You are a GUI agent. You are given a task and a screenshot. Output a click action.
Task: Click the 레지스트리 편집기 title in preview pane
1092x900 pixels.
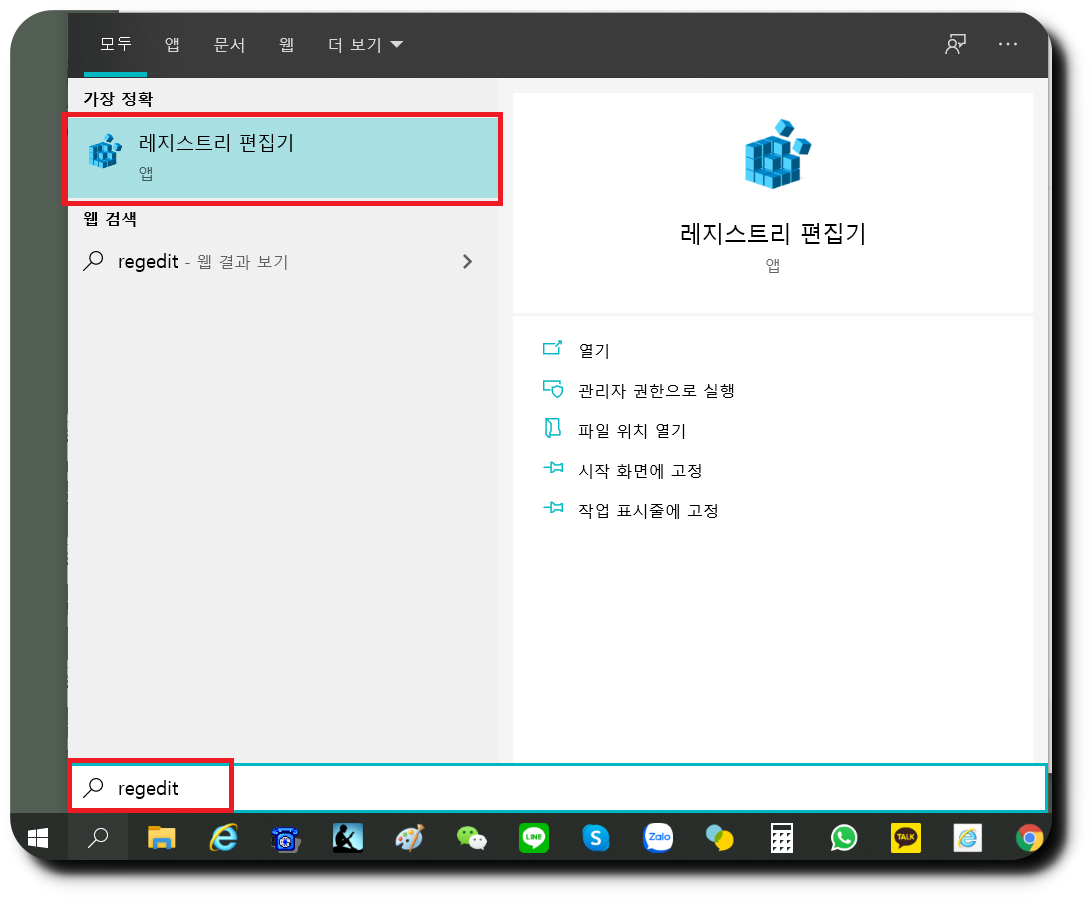(x=773, y=233)
